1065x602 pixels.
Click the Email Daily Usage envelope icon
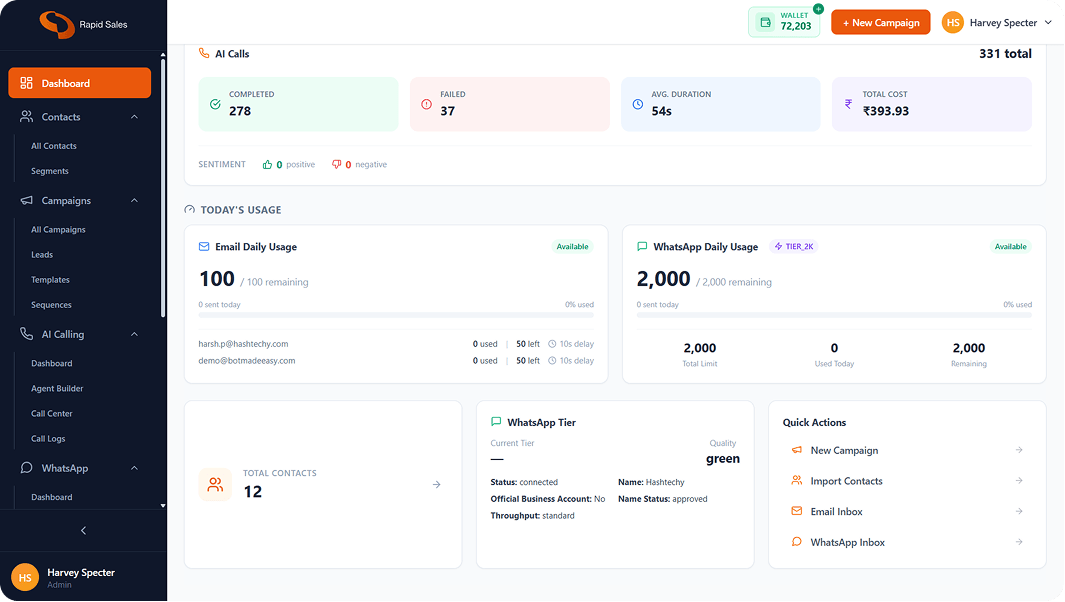point(204,247)
